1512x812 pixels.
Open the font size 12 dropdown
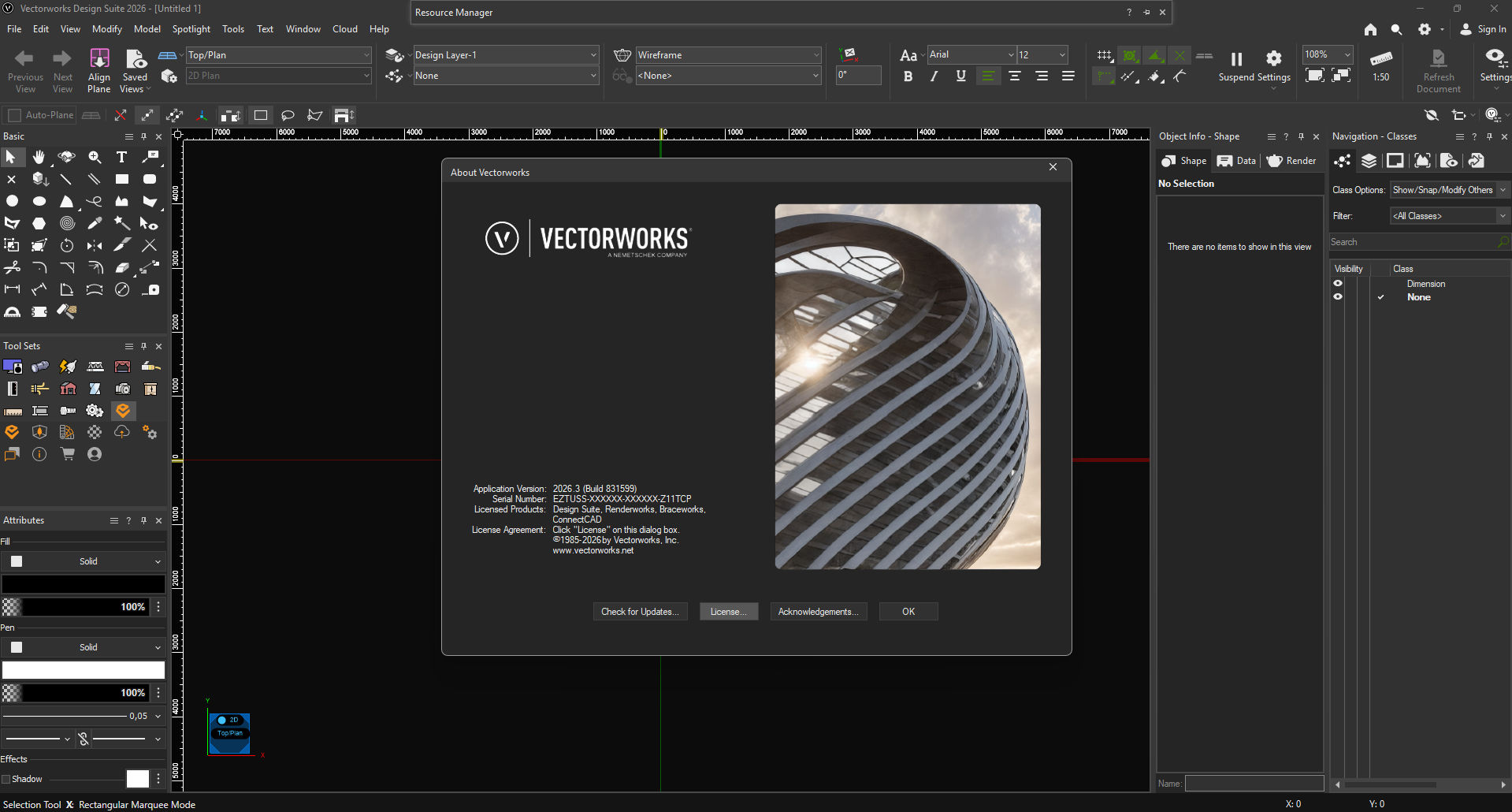(x=1042, y=54)
